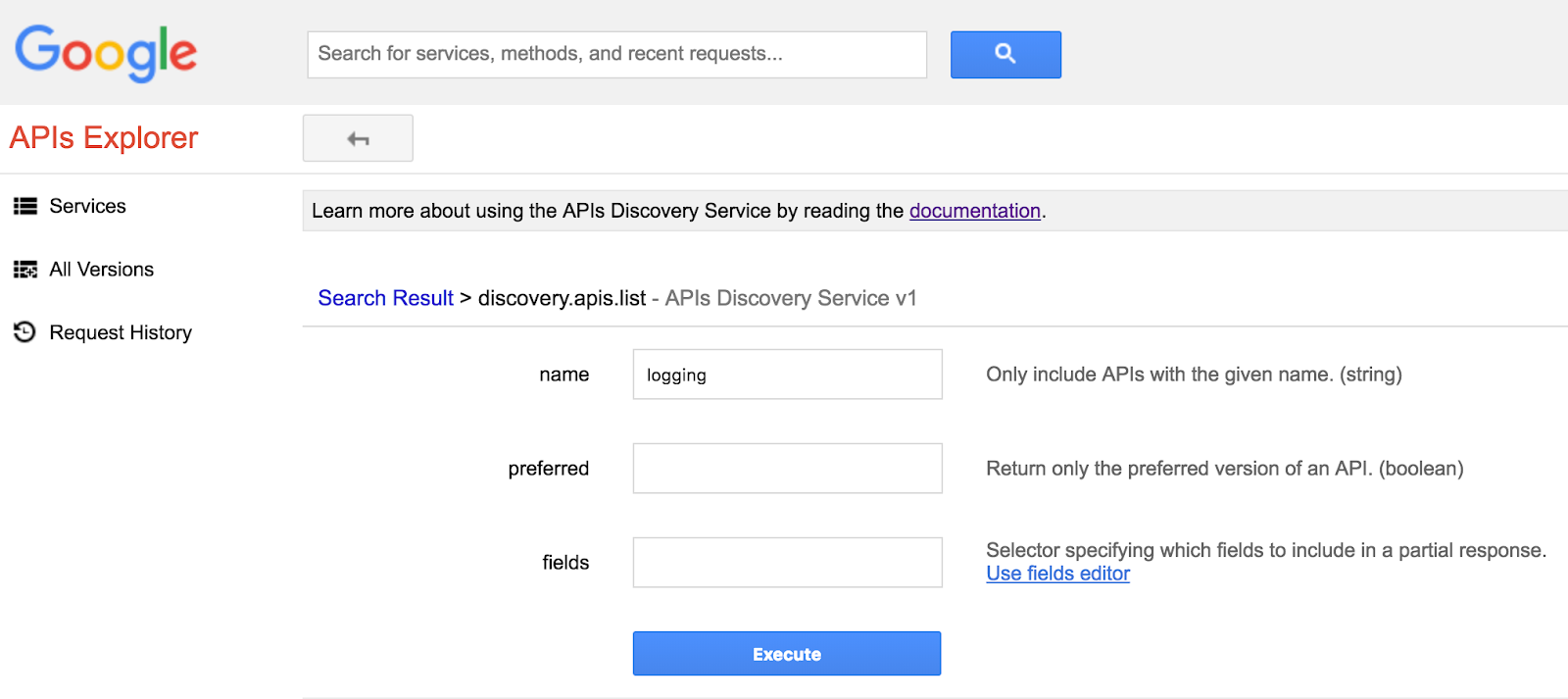The width and height of the screenshot is (1568, 699).
Task: Open the documentation link
Action: point(975,211)
